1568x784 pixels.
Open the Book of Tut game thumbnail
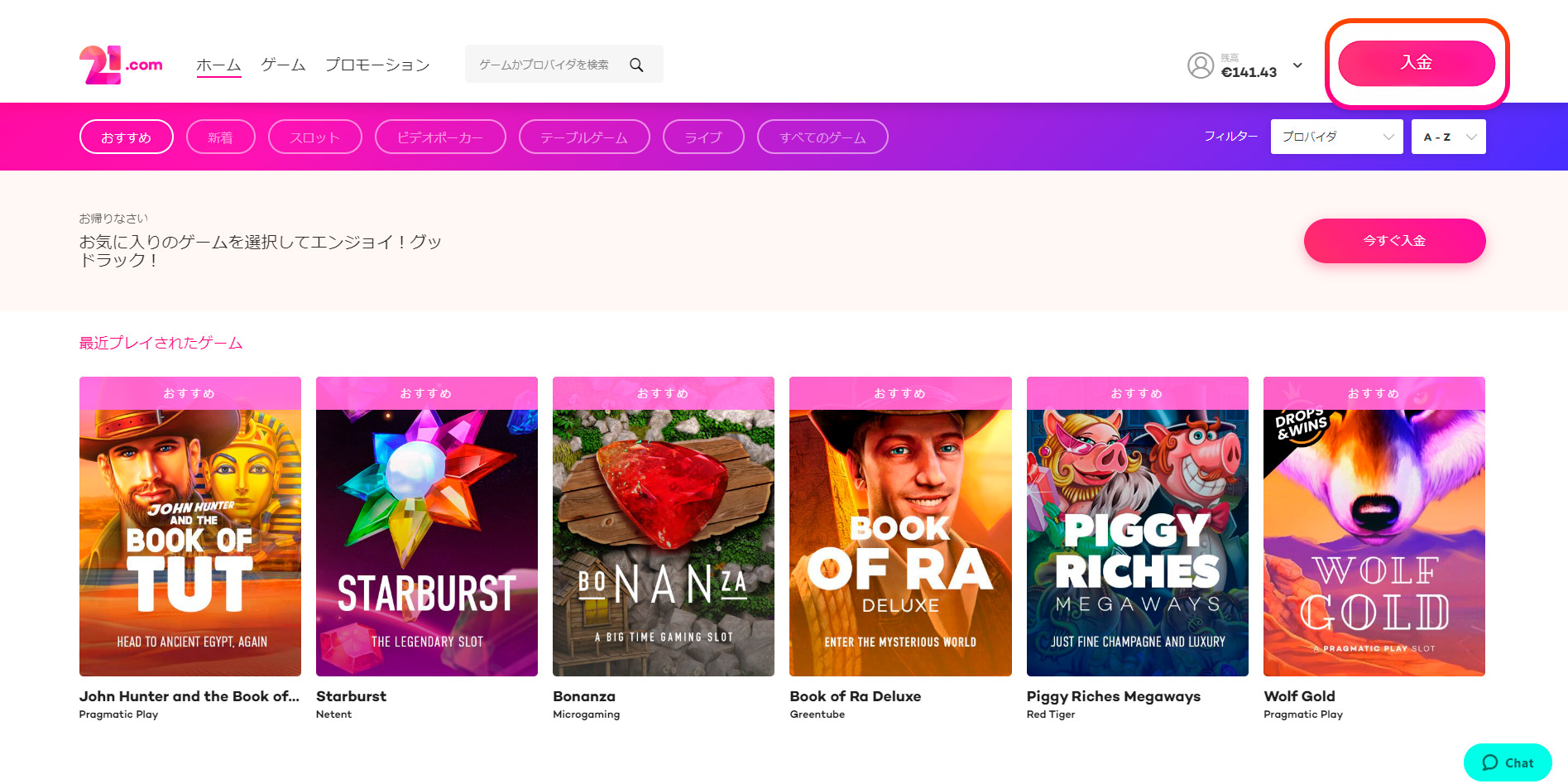click(190, 527)
